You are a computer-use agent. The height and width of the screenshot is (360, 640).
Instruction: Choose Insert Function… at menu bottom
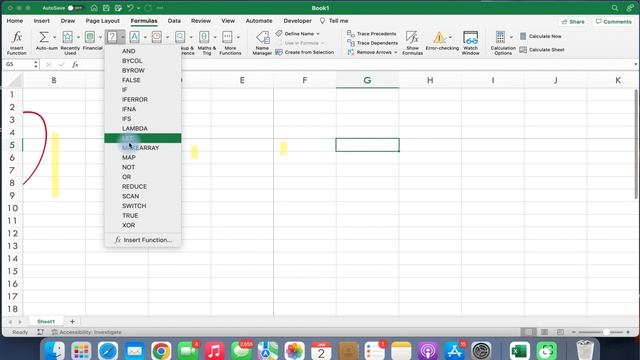pyautogui.click(x=142, y=240)
